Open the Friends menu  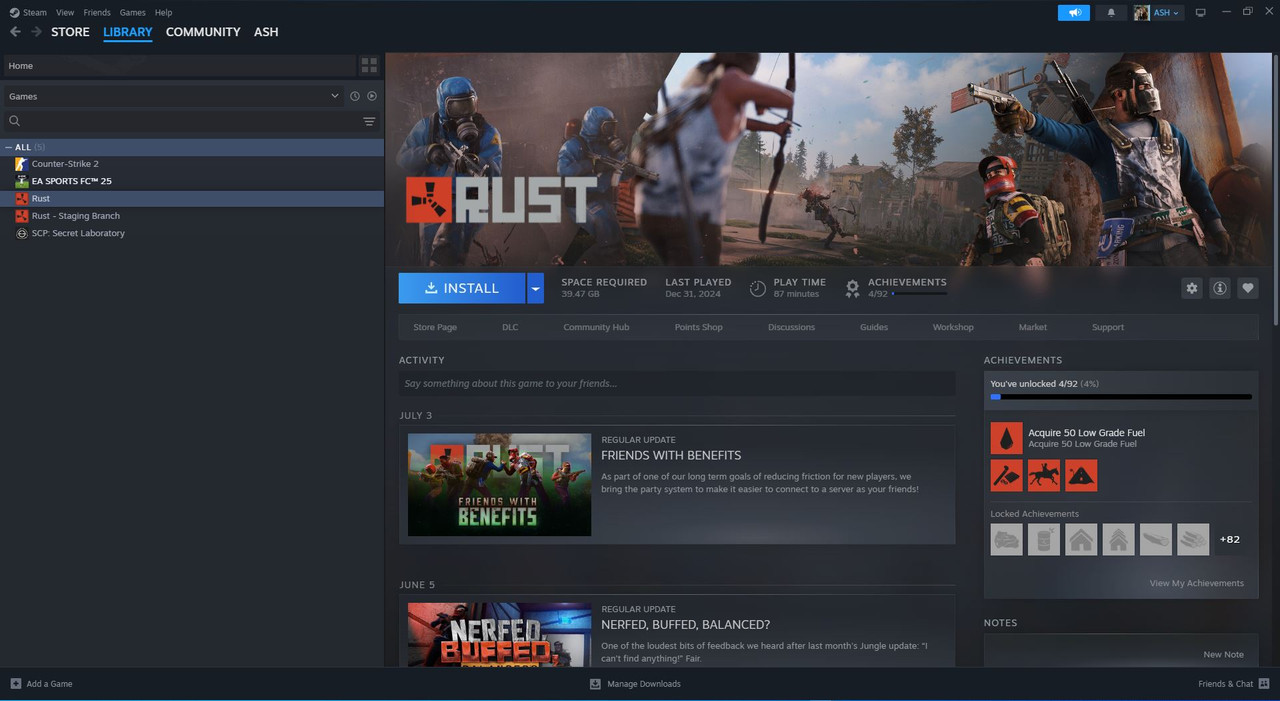[x=97, y=12]
